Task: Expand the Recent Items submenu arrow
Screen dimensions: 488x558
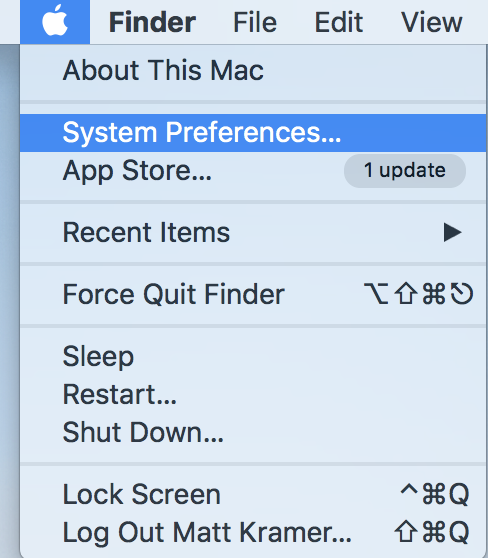Action: tap(452, 233)
